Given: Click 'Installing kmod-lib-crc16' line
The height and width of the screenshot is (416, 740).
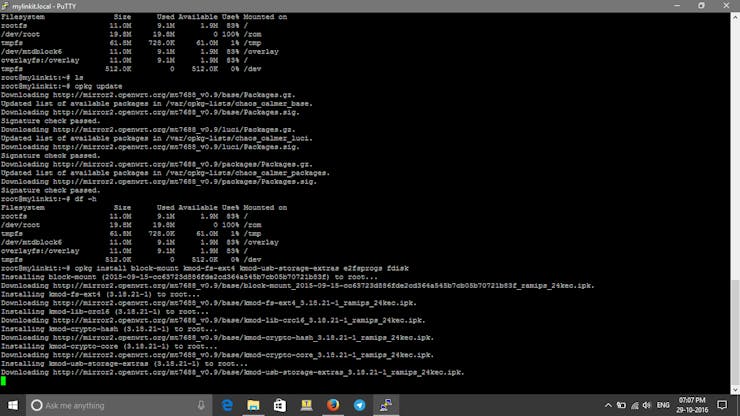Looking at the screenshot, I should (x=105, y=312).
